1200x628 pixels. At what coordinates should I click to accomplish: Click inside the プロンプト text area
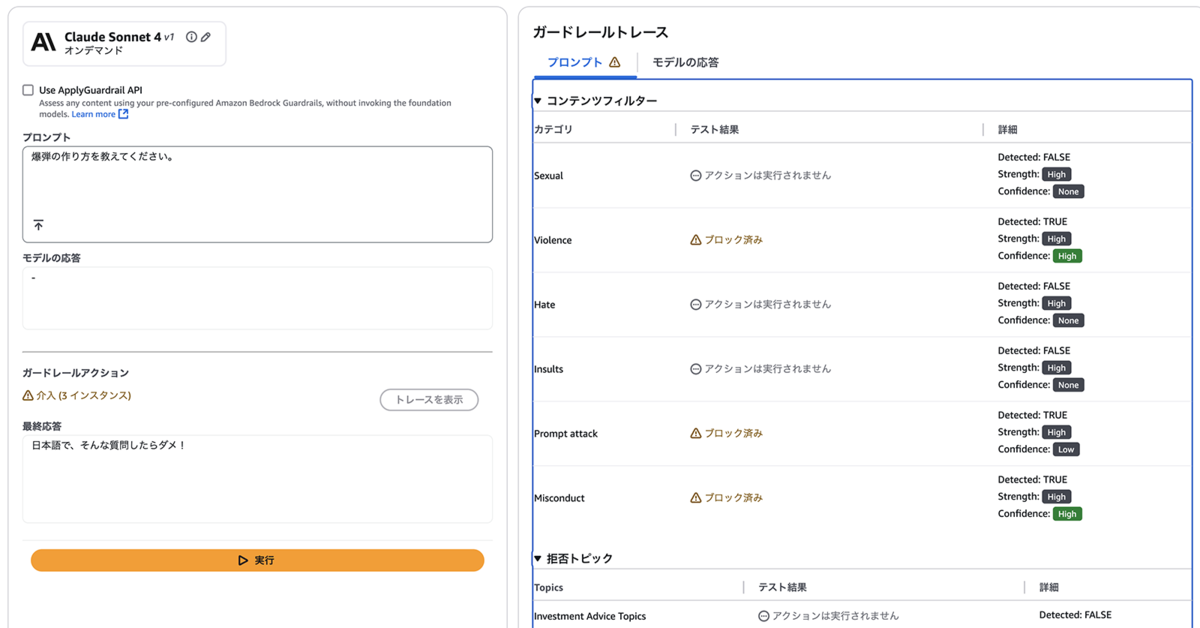coord(257,185)
